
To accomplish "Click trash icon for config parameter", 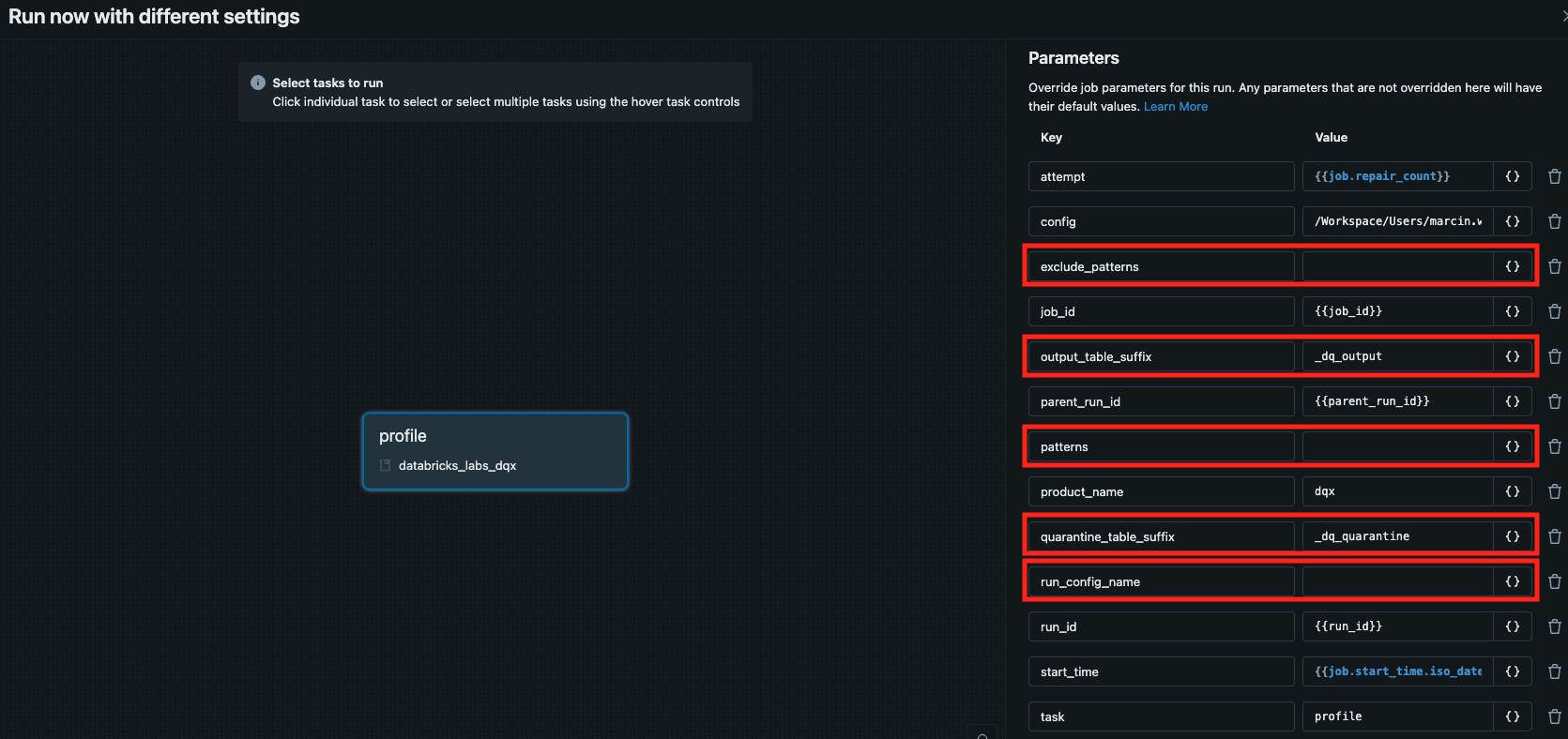I will coord(1554,221).
